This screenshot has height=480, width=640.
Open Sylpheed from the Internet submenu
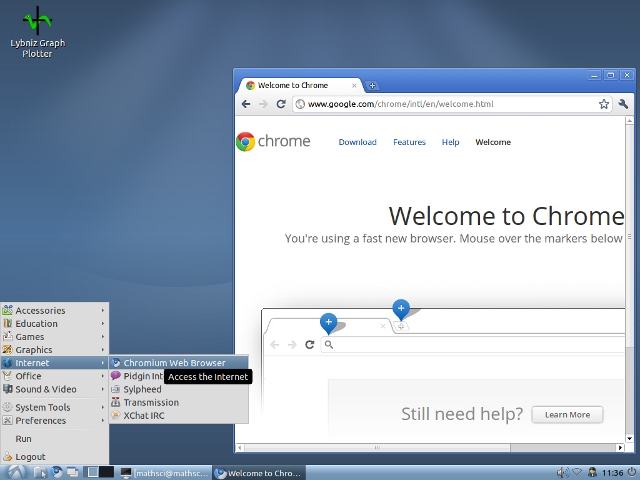(x=178, y=389)
